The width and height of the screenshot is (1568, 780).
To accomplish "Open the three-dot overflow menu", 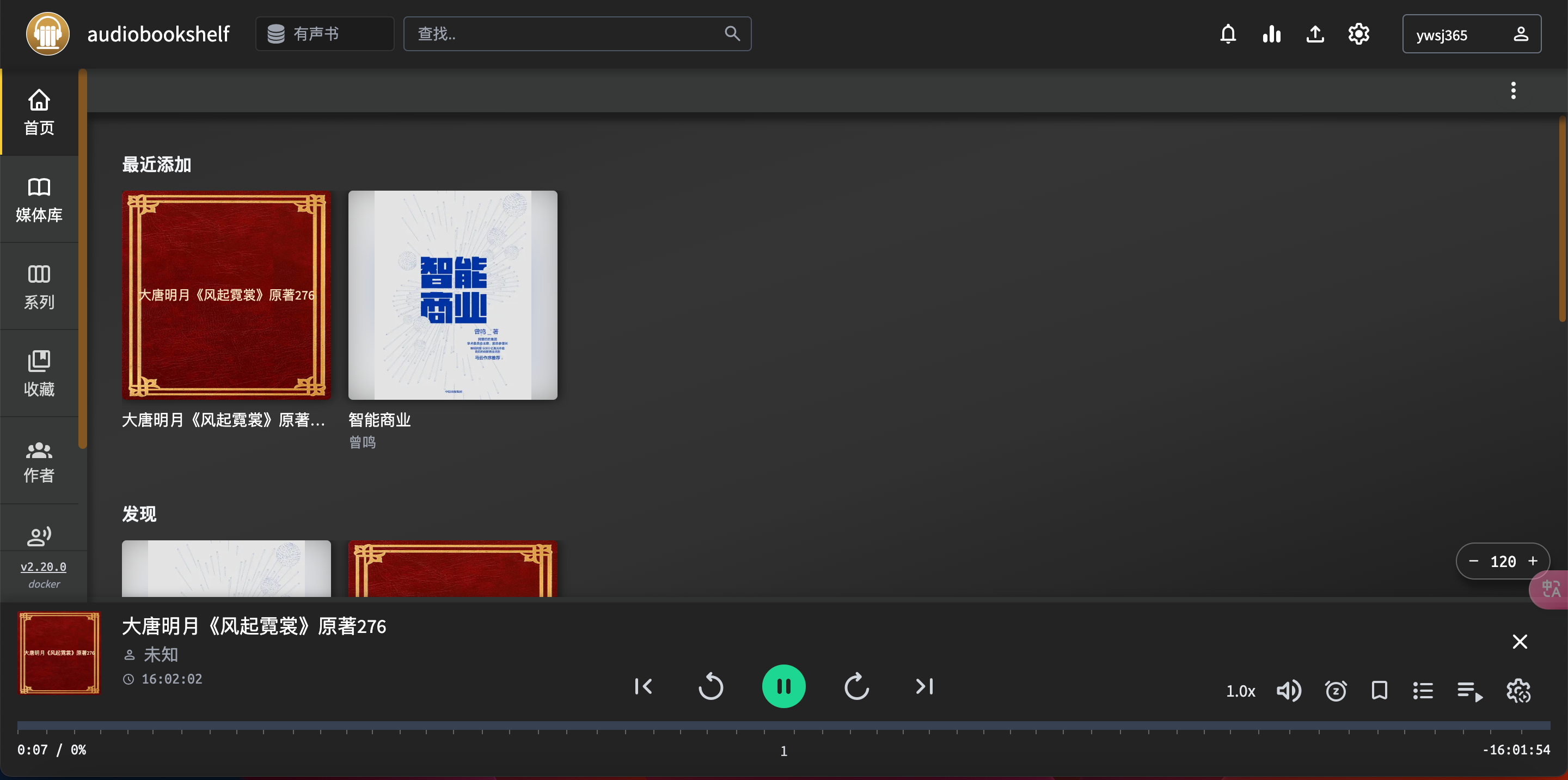I will (x=1512, y=91).
